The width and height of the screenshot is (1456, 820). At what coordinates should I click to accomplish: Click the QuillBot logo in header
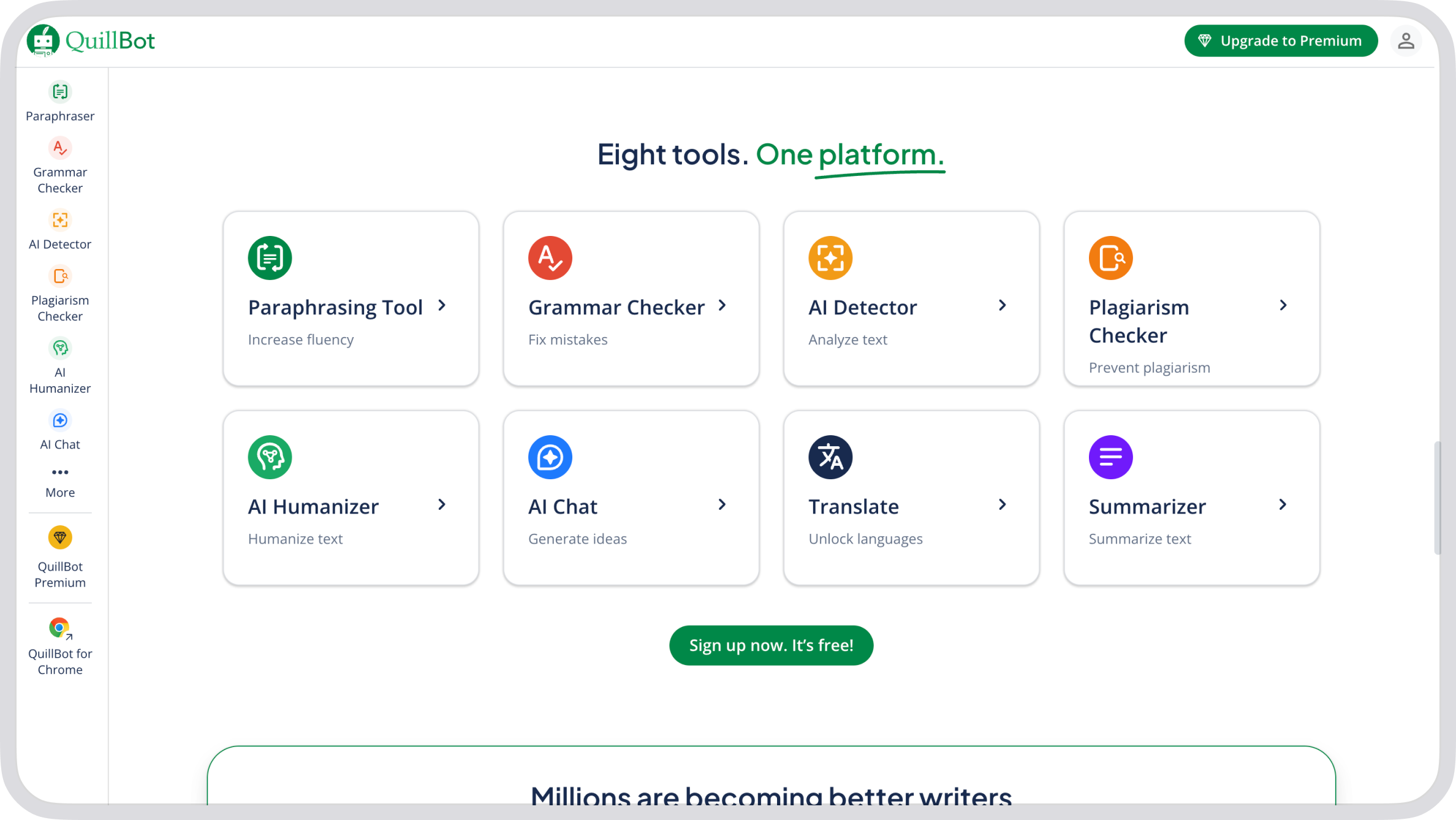[x=91, y=41]
